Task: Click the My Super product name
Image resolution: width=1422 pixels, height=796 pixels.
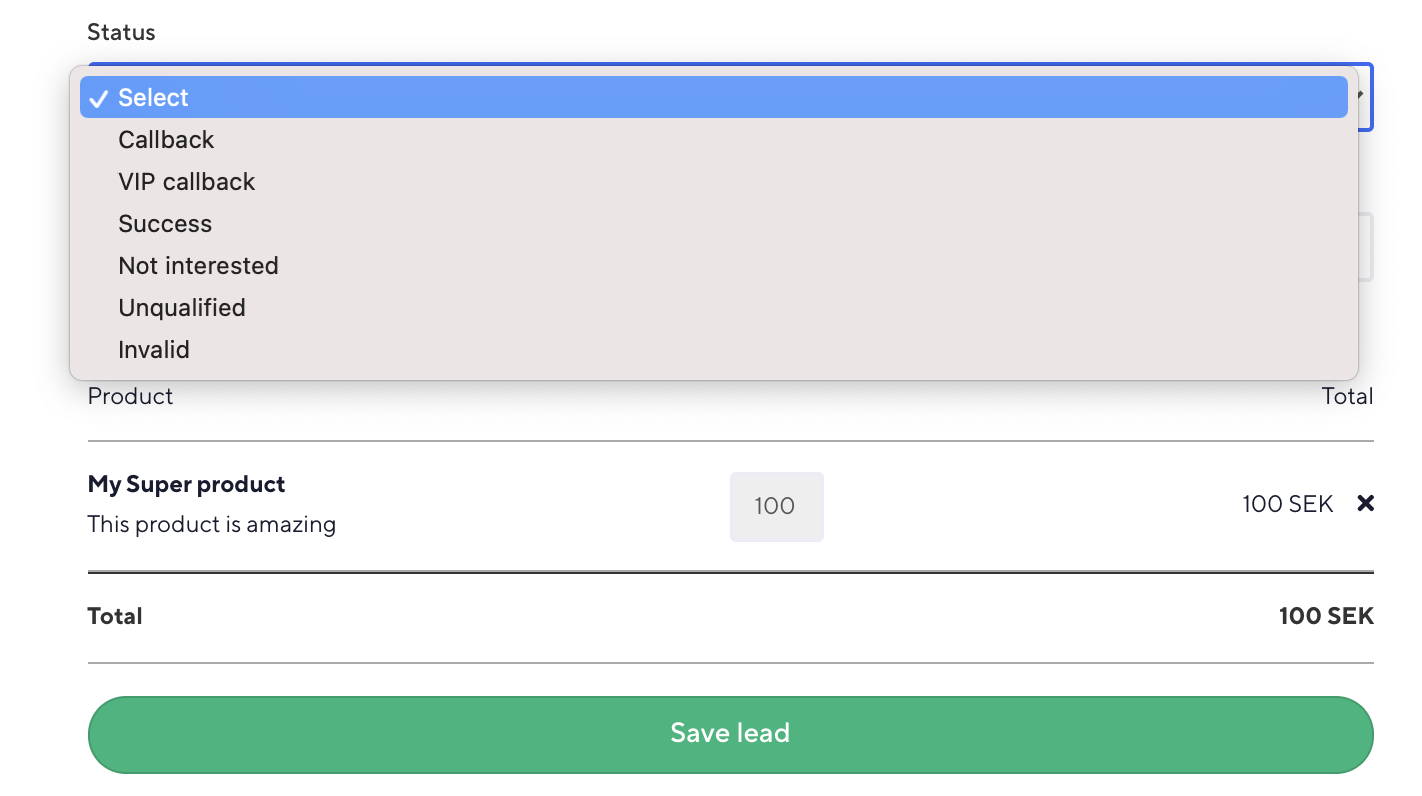Action: pyautogui.click(x=186, y=484)
